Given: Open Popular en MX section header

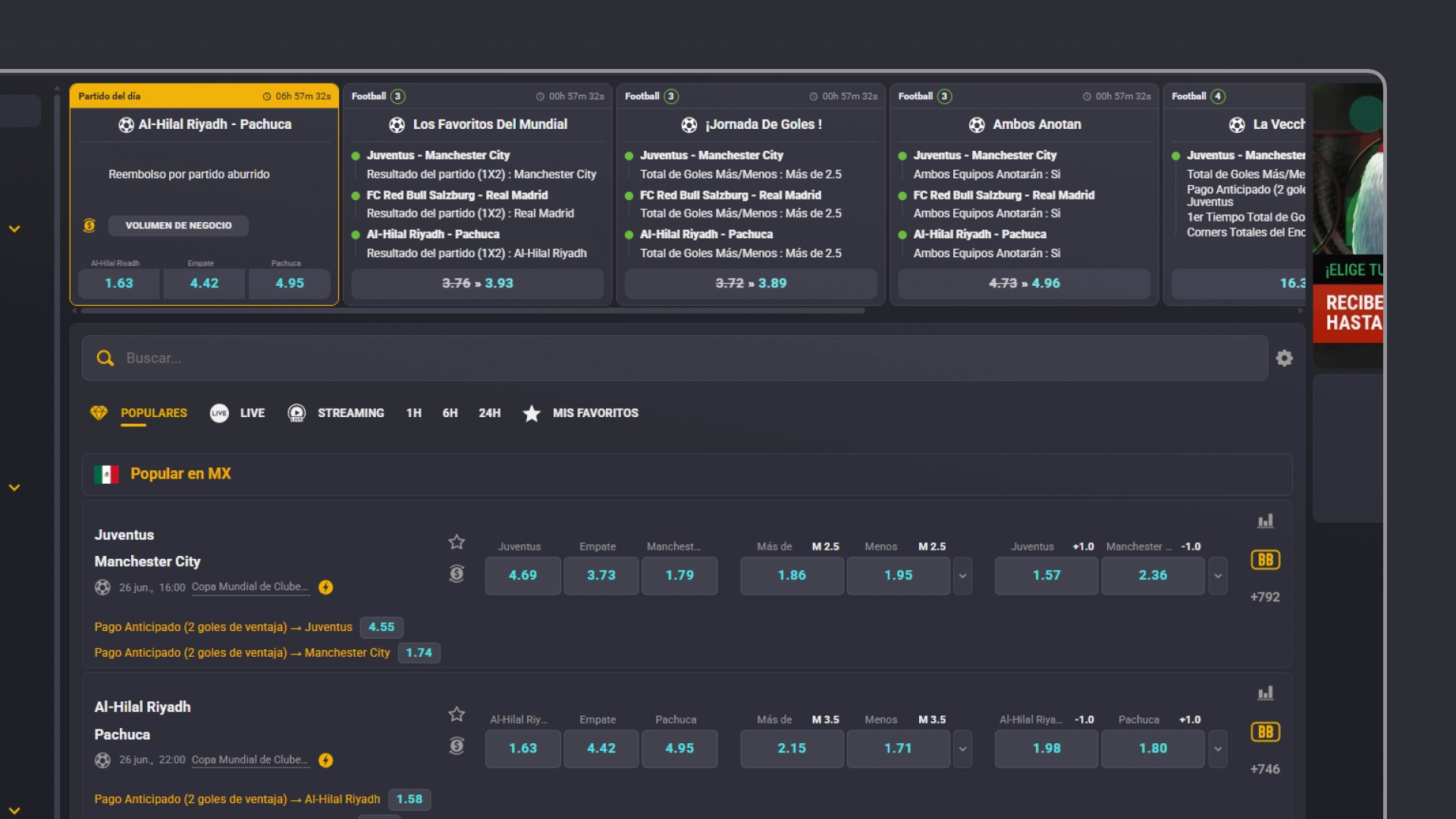Looking at the screenshot, I should pos(687,475).
